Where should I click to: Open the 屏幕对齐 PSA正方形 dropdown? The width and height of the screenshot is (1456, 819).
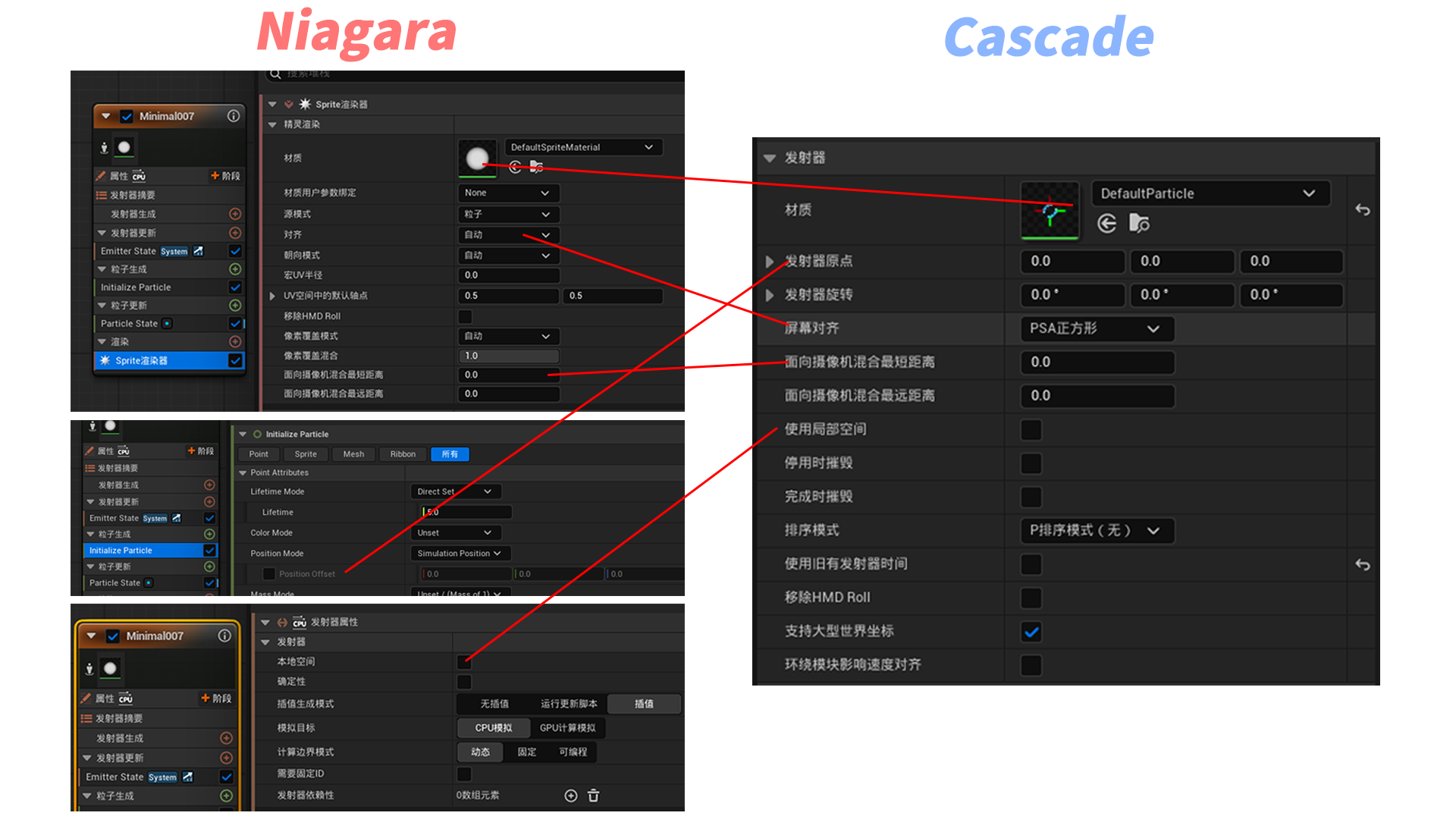[x=1097, y=329]
